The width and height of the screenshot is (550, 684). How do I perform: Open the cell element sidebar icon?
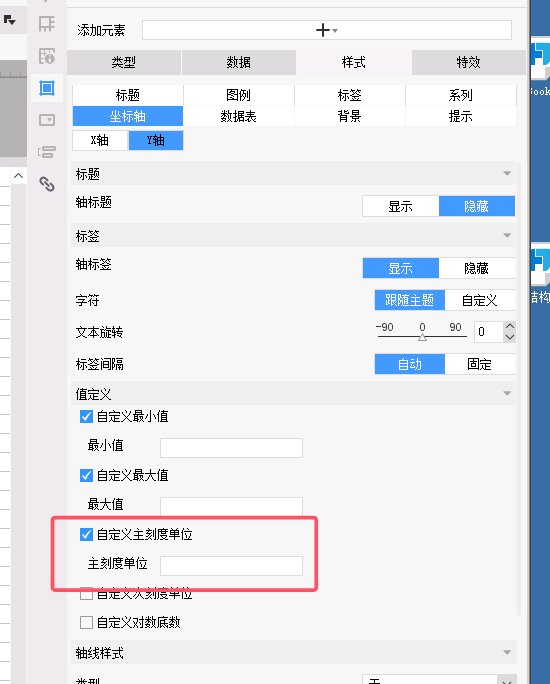click(47, 24)
